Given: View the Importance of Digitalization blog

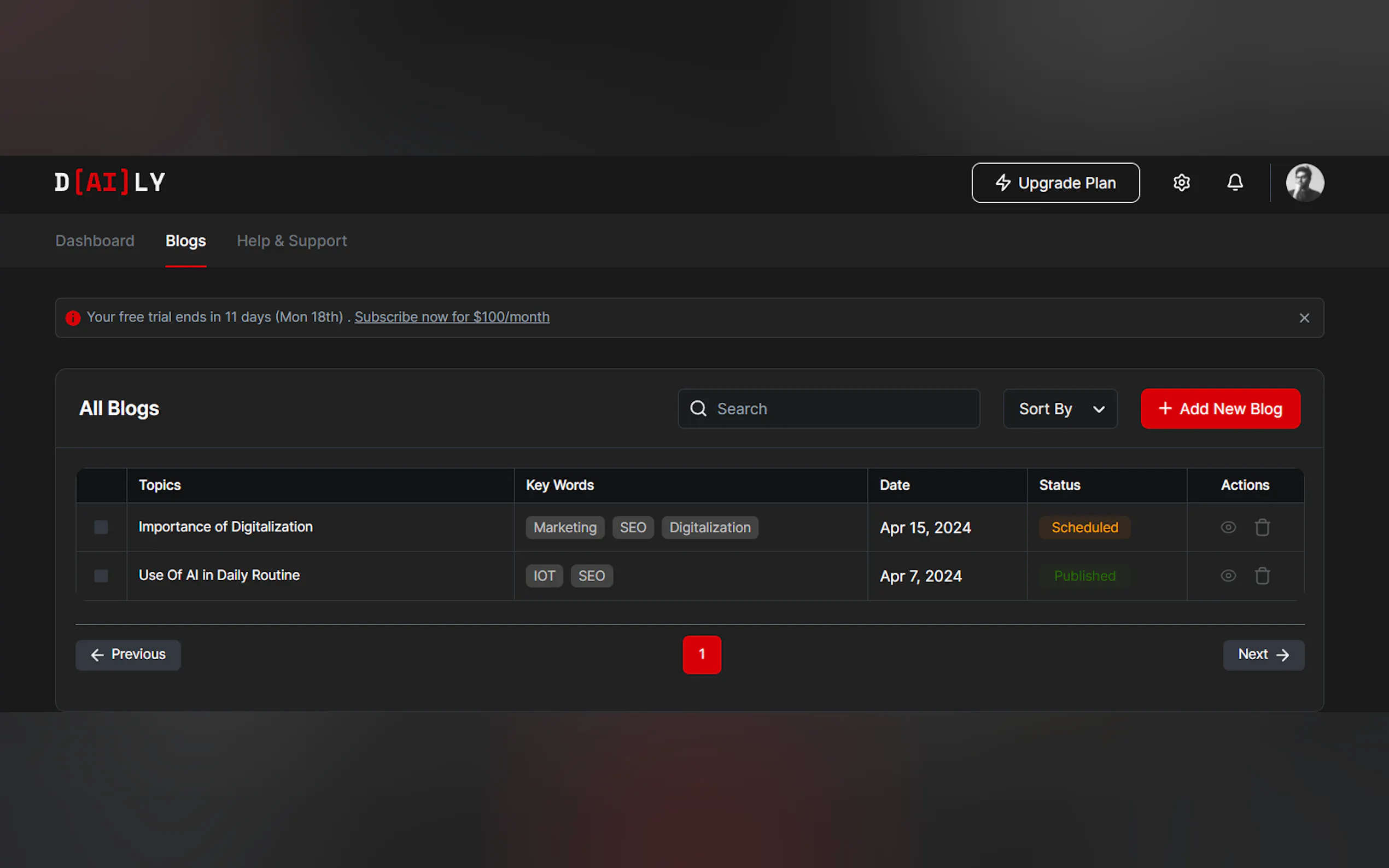Looking at the screenshot, I should [x=1228, y=527].
